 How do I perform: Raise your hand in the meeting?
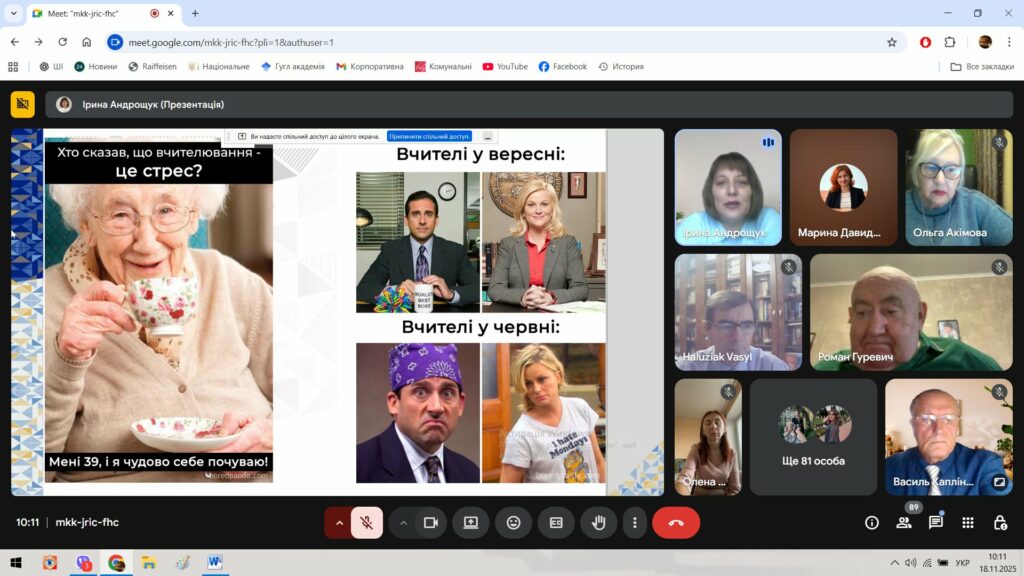click(x=599, y=522)
